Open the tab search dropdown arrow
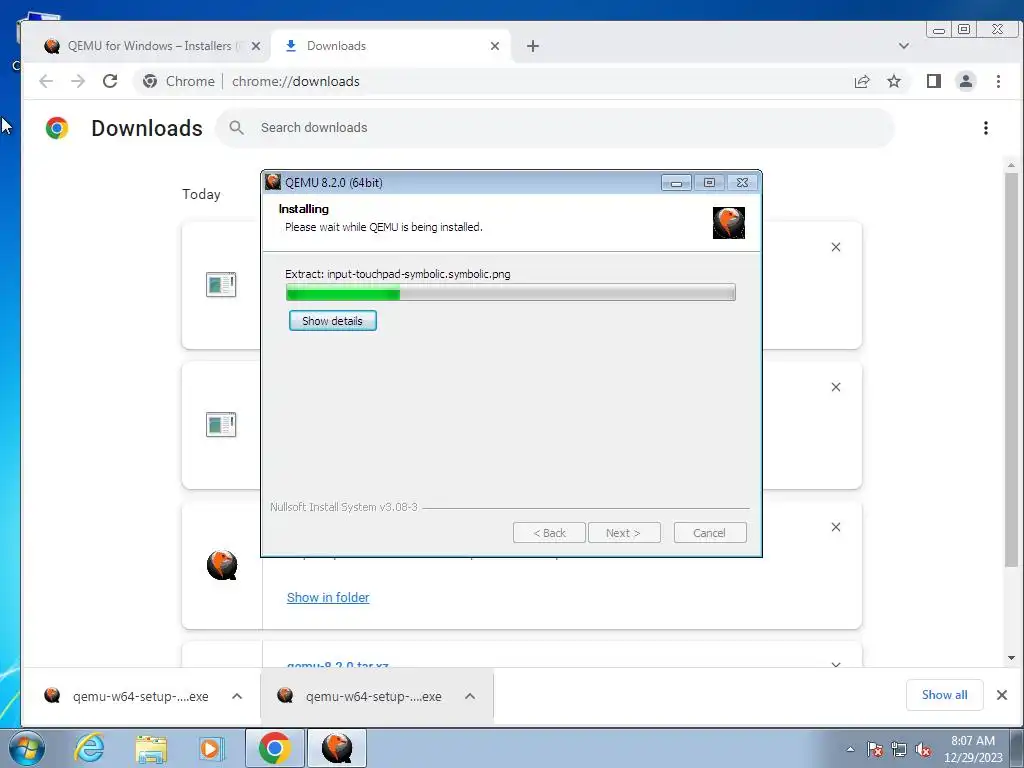 pyautogui.click(x=904, y=46)
